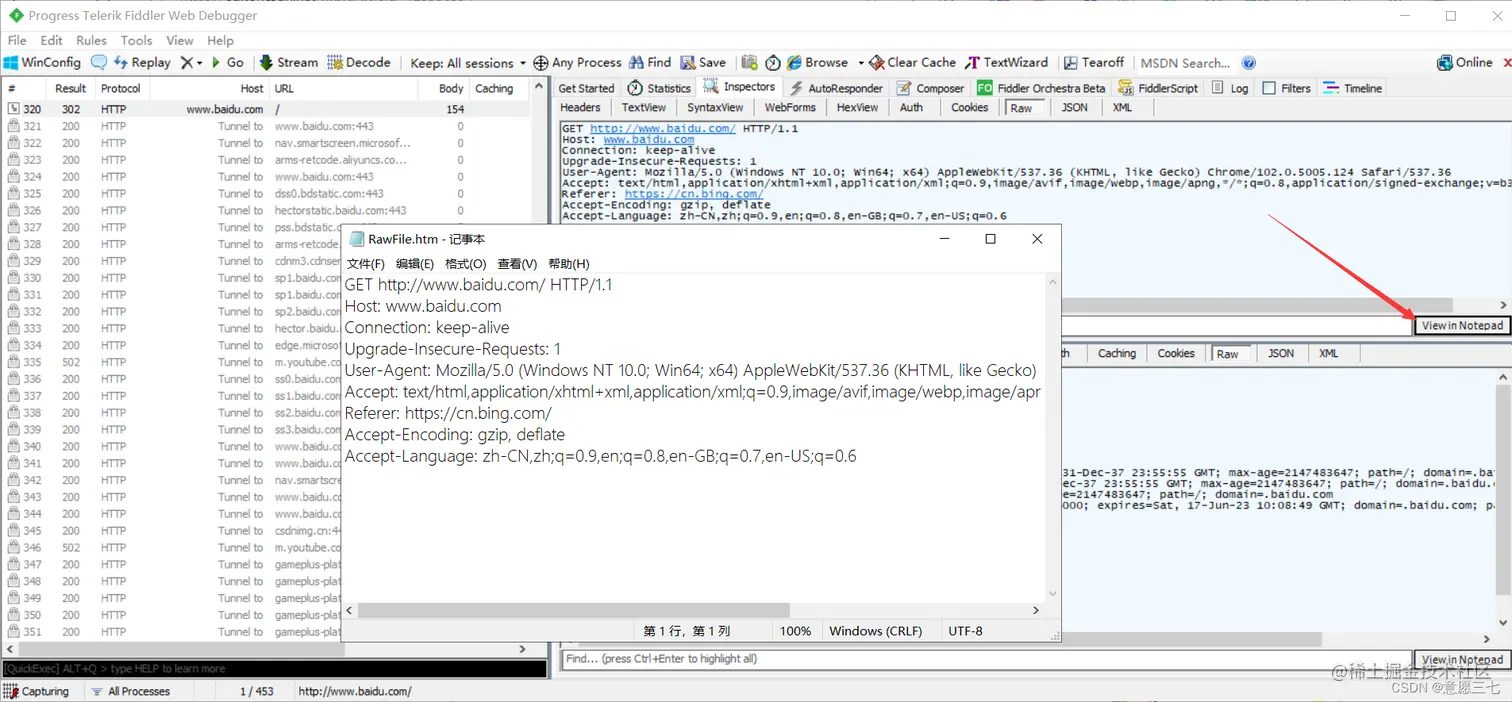Switch to the Composer tab
Image resolution: width=1512 pixels, height=702 pixels.
point(931,88)
